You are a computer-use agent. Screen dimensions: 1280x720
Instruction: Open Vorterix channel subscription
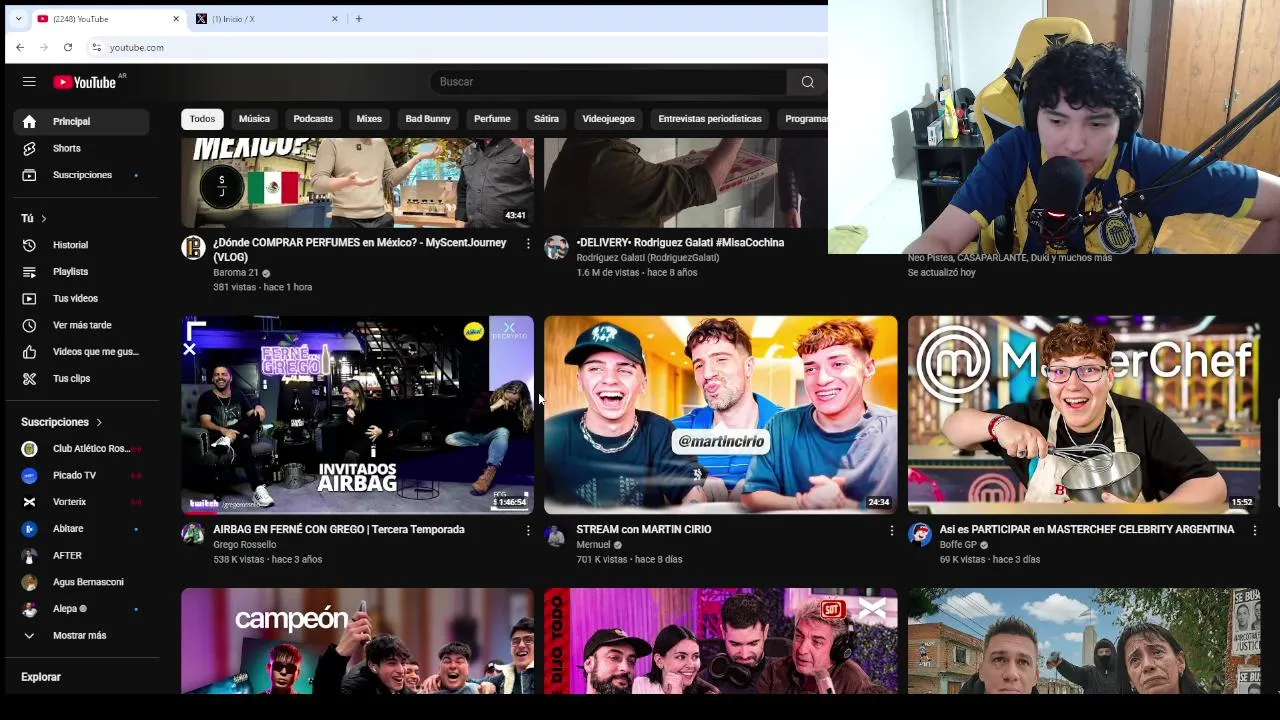point(81,502)
